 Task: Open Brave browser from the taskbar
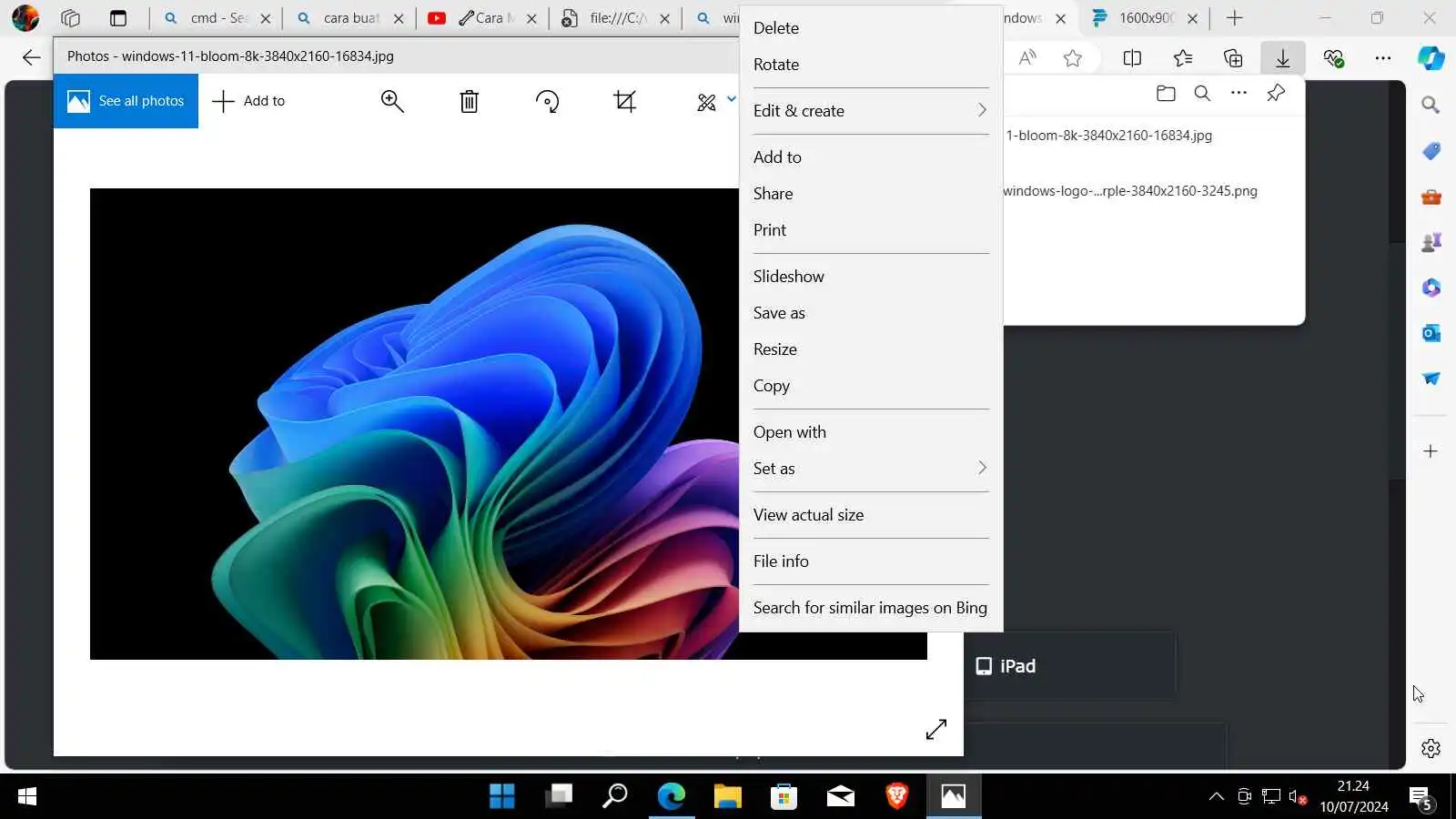(x=896, y=796)
